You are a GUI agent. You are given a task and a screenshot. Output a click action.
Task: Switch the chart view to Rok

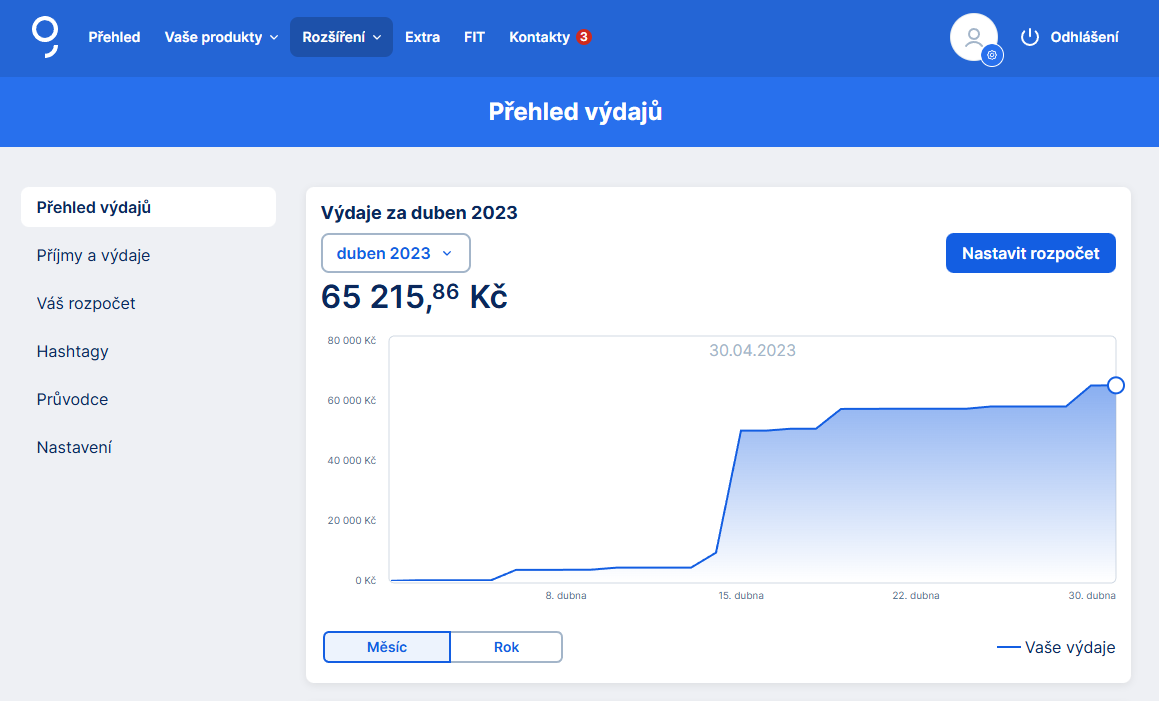click(x=506, y=647)
